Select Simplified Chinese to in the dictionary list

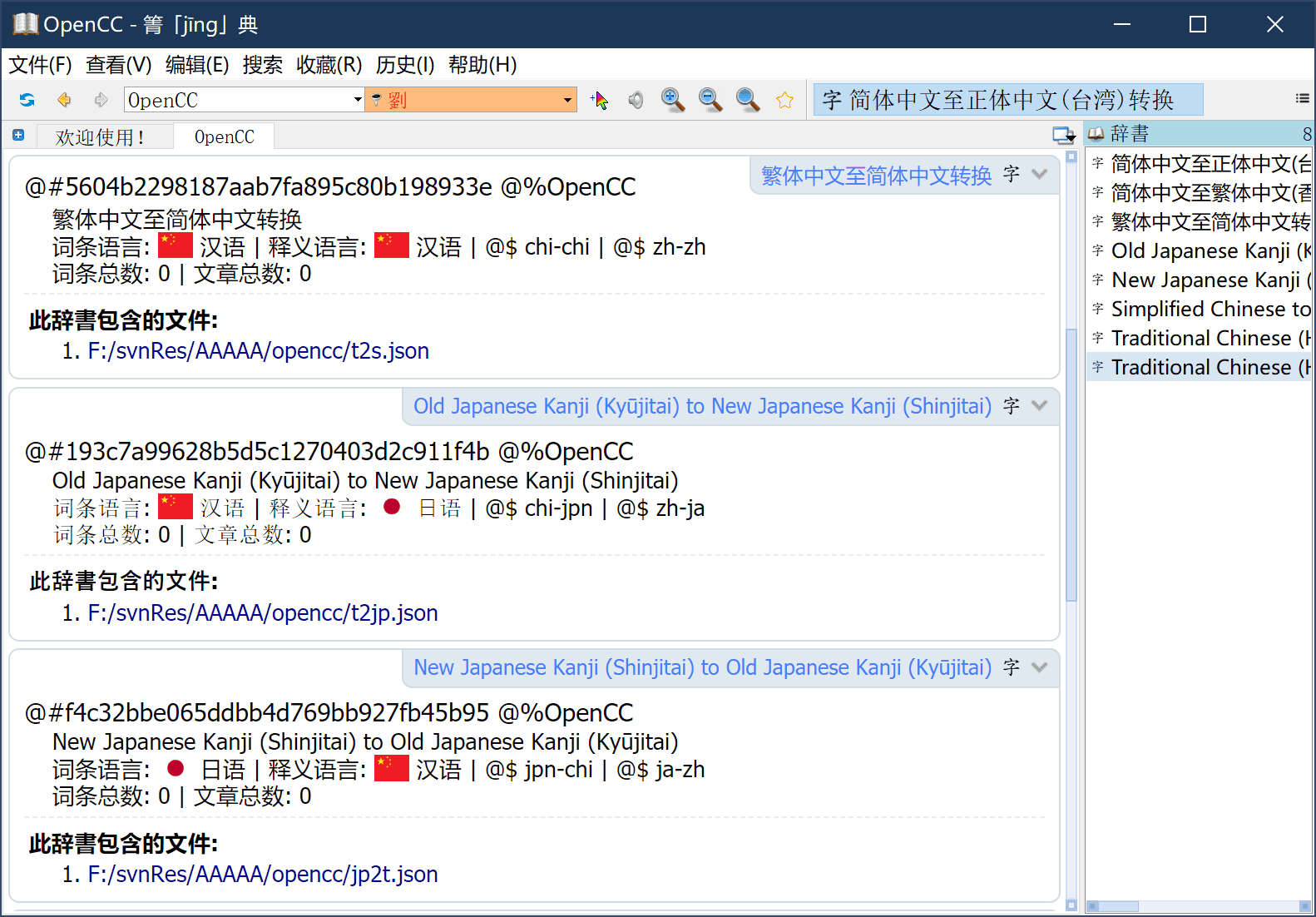click(1199, 310)
